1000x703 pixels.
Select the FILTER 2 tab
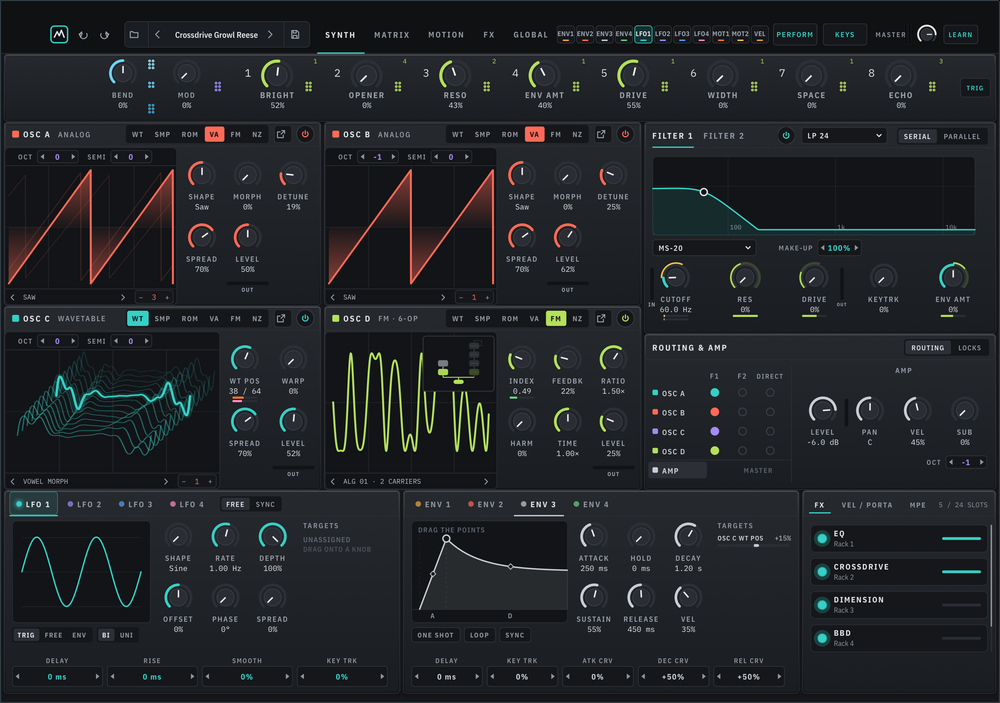coord(723,136)
